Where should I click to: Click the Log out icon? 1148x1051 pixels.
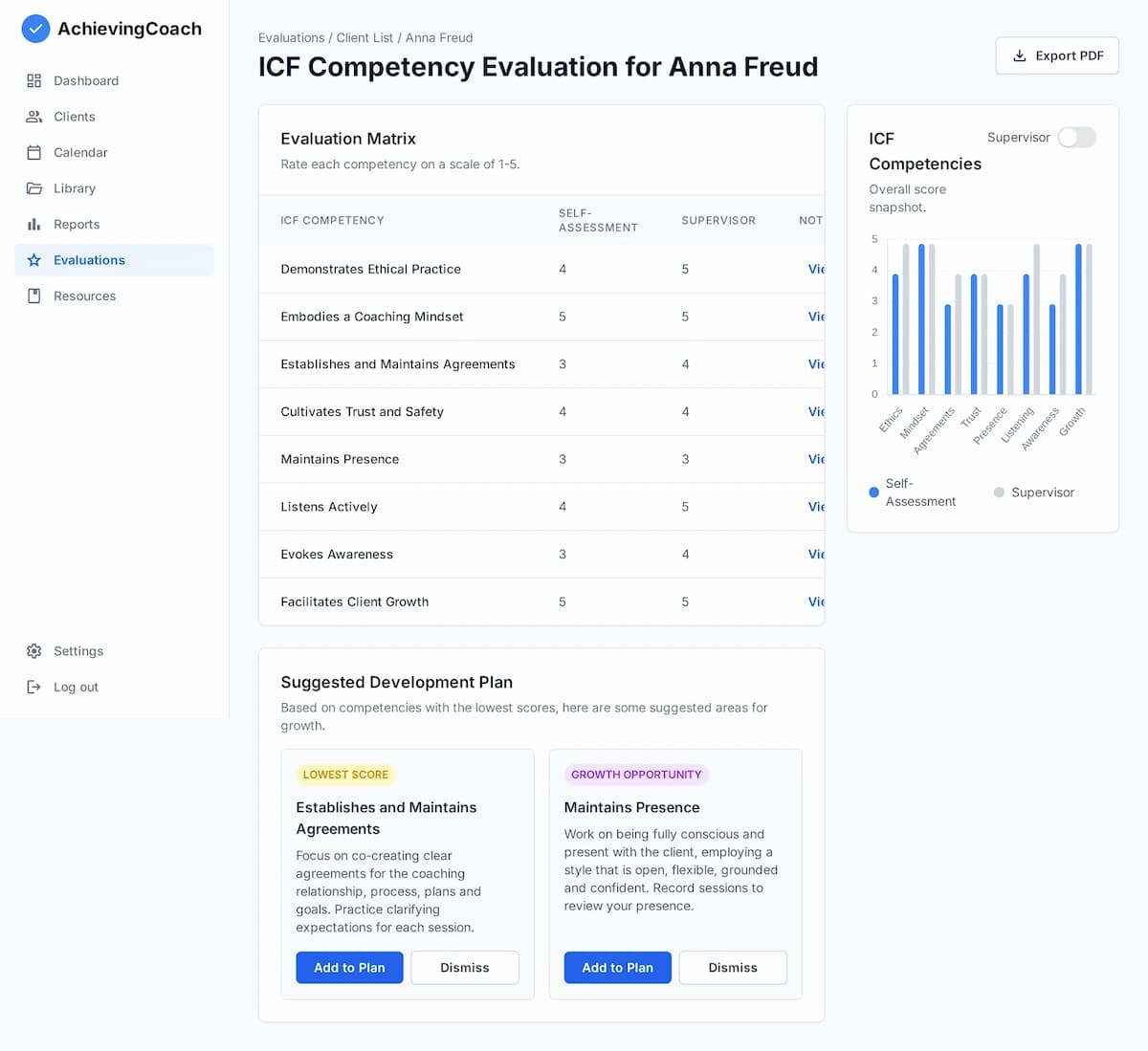(34, 687)
